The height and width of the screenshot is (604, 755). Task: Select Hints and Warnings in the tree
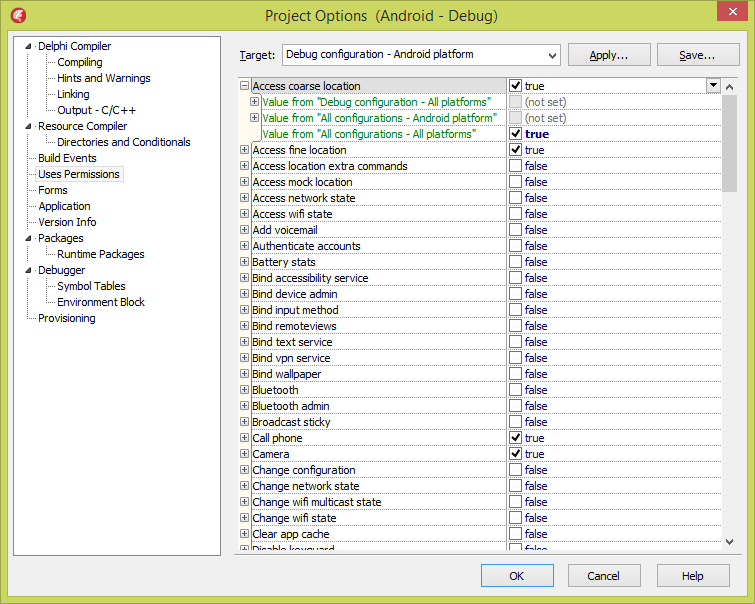click(104, 78)
